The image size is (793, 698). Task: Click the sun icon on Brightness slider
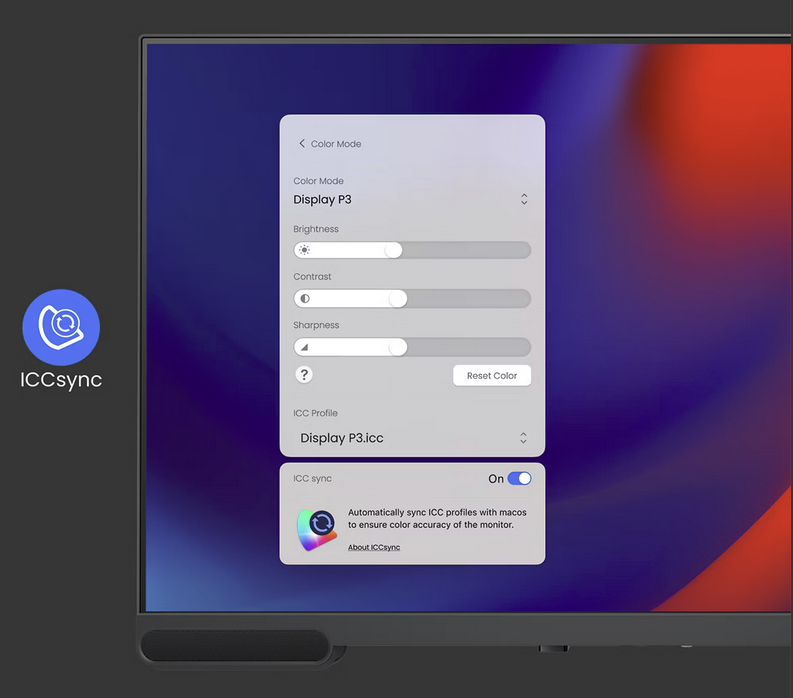click(305, 250)
